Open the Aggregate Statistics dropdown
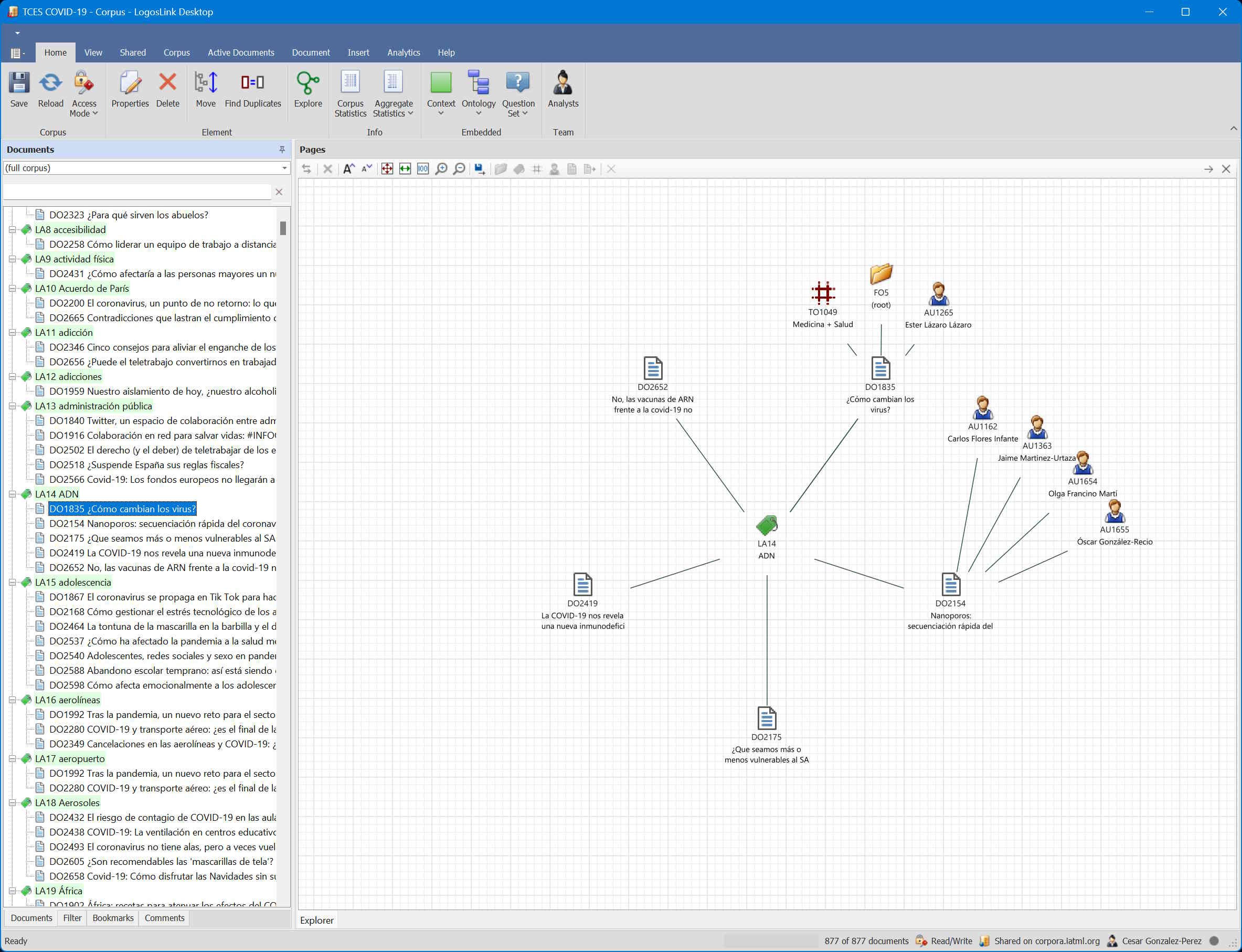This screenshot has width=1242, height=952. [x=393, y=94]
